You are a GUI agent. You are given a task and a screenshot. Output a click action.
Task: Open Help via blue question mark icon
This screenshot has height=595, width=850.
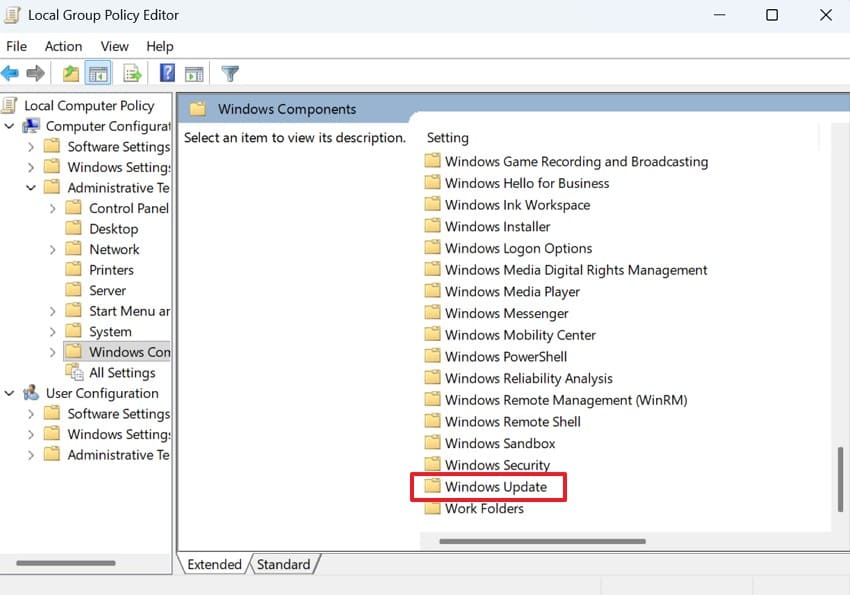click(167, 73)
